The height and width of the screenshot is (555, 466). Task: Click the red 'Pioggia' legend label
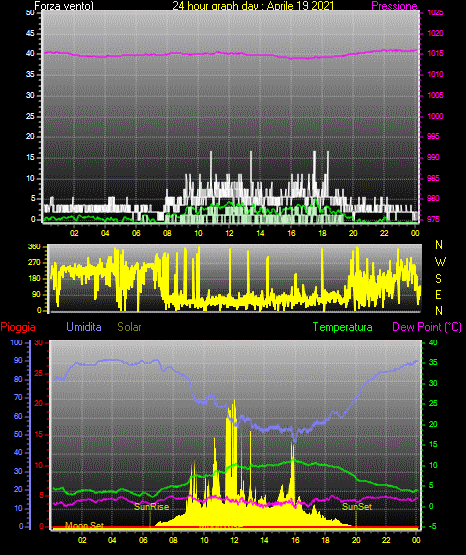point(18,327)
